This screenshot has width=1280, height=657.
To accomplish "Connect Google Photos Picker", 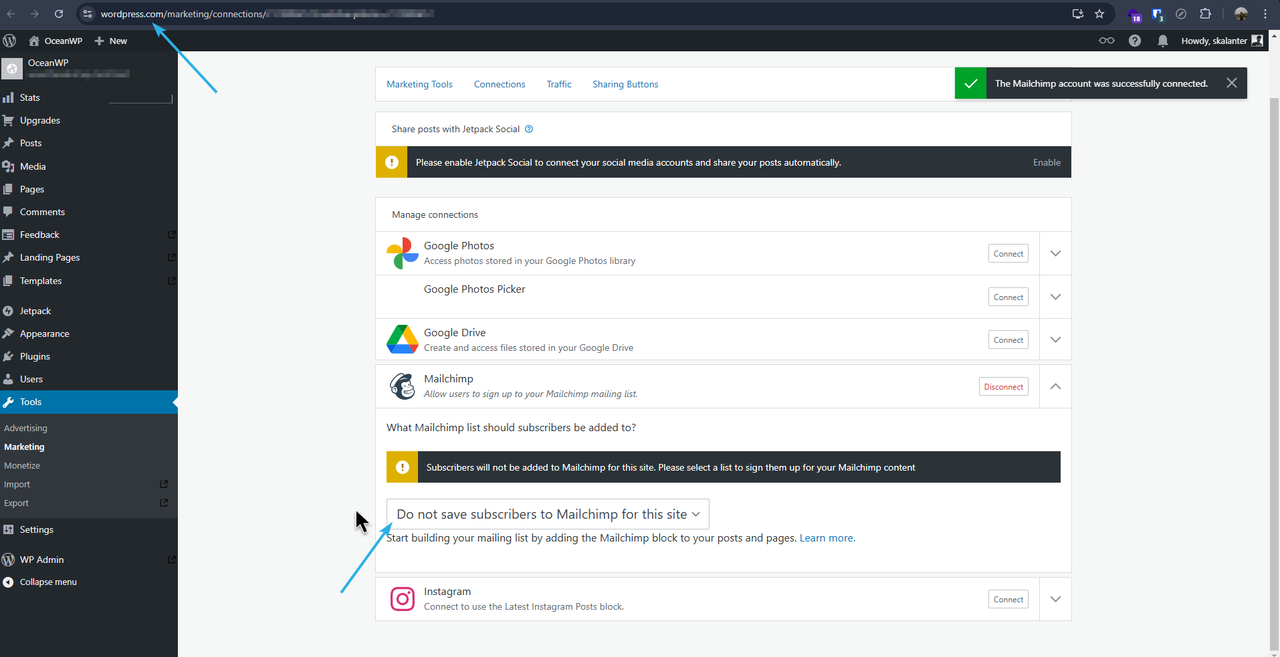I will [1008, 297].
